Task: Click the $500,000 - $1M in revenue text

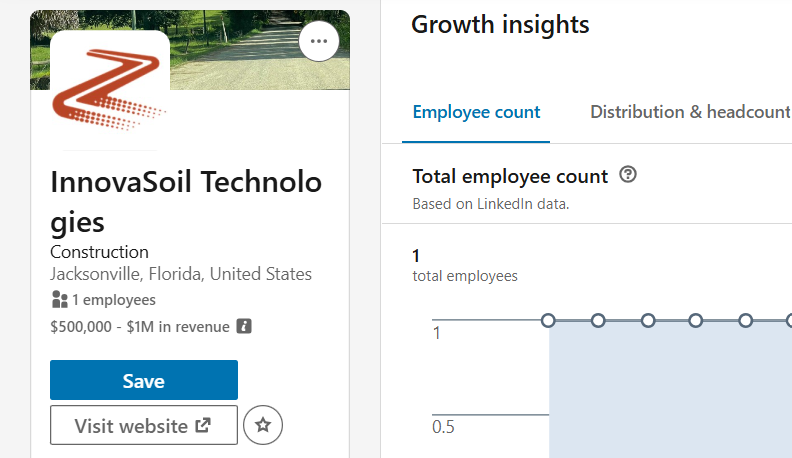Action: tap(140, 327)
